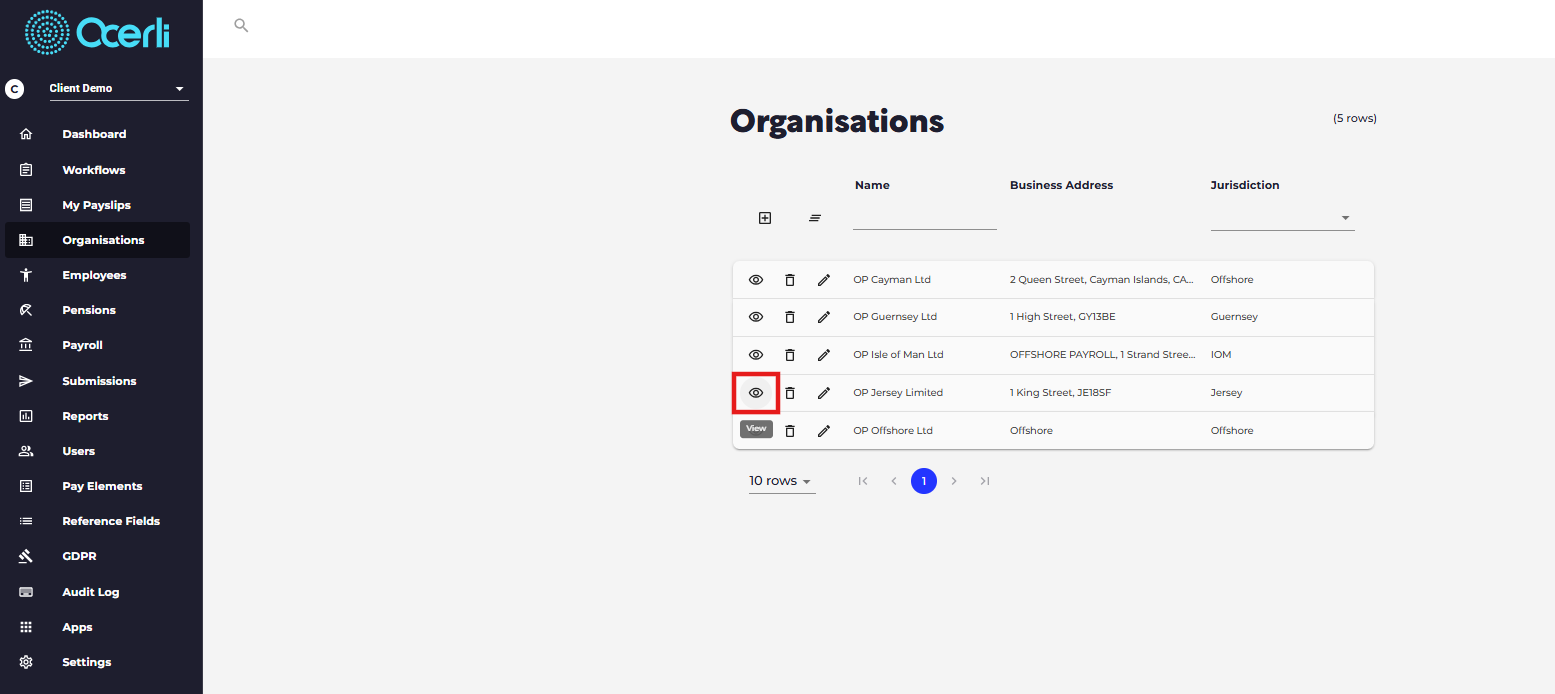Delete OP Jersey Limited with trash icon

coord(790,393)
